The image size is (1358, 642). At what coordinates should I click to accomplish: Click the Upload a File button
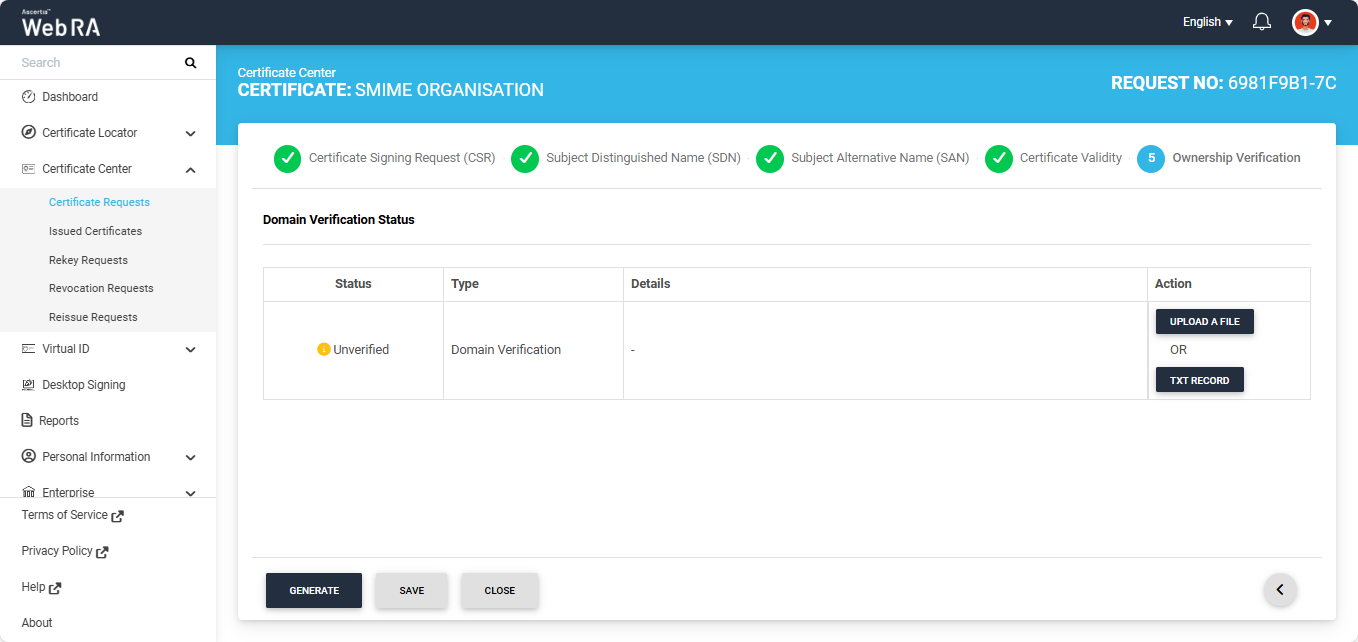click(1204, 322)
